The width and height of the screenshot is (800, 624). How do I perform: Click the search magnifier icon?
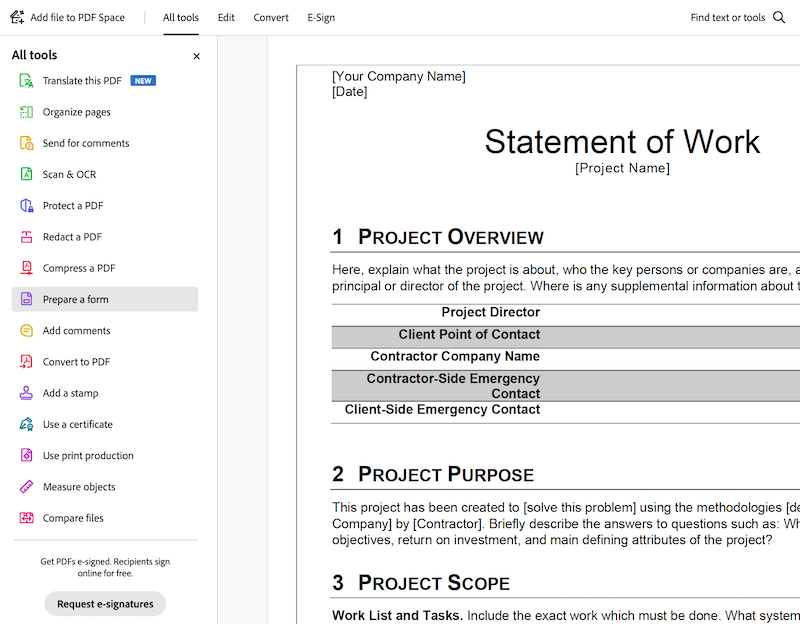[779, 17]
